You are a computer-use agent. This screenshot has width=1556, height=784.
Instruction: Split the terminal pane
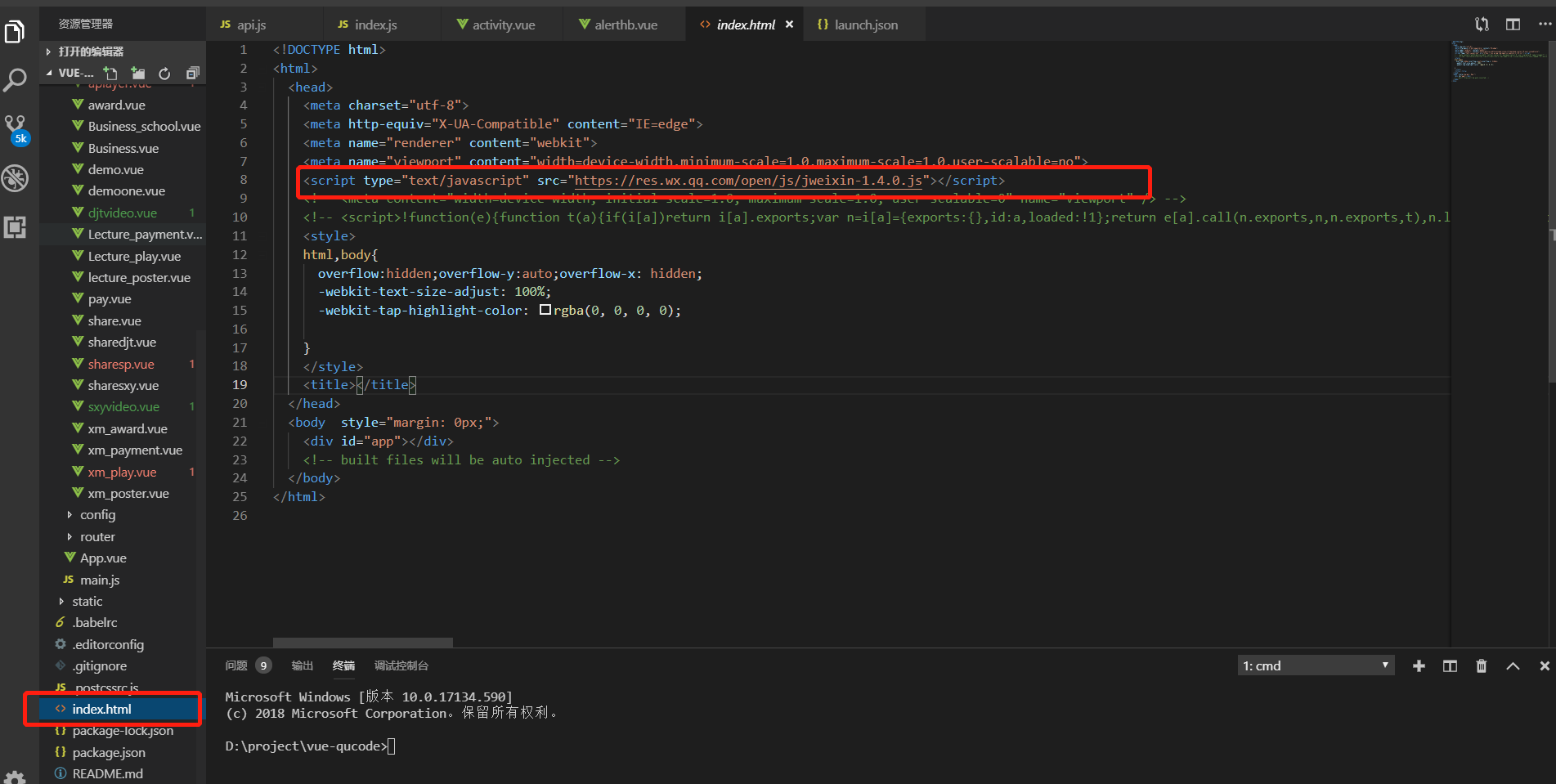(x=1450, y=666)
